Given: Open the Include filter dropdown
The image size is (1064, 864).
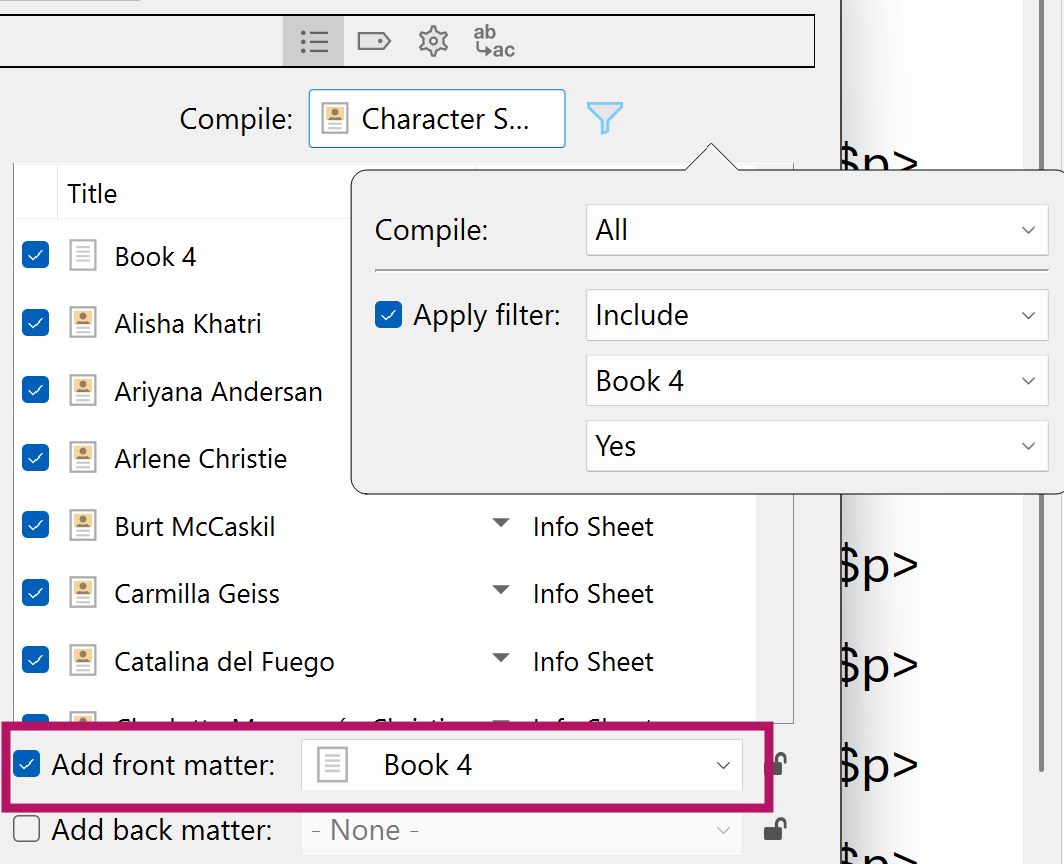Looking at the screenshot, I should tap(817, 315).
